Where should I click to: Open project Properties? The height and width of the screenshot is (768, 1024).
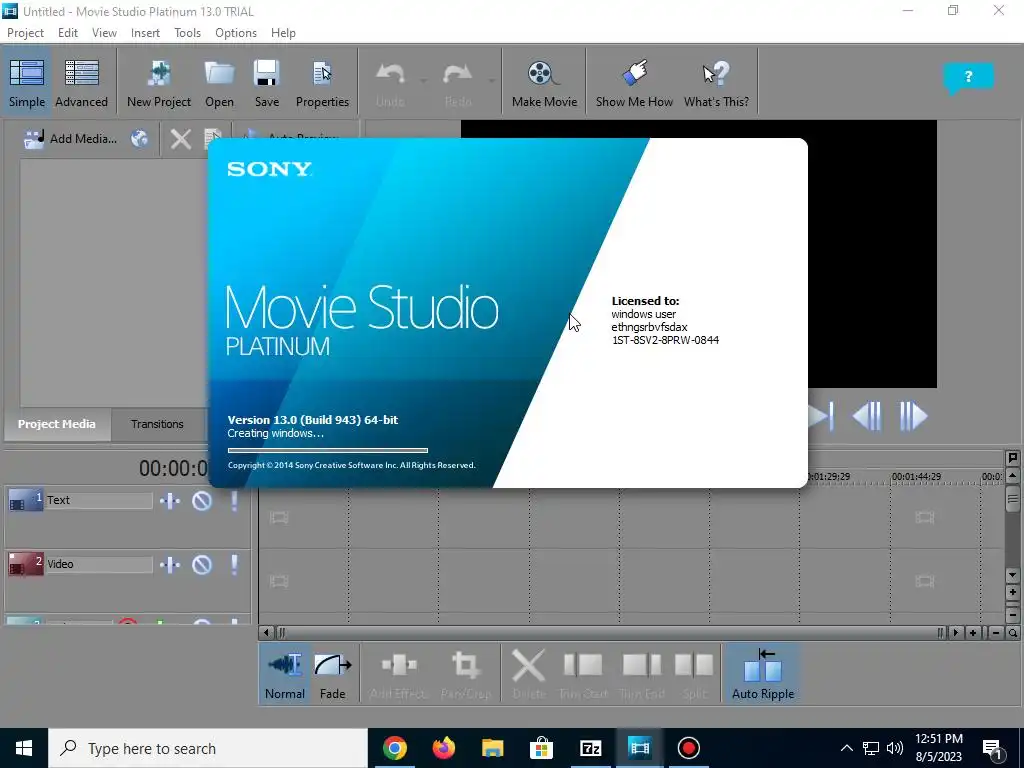pyautogui.click(x=322, y=82)
